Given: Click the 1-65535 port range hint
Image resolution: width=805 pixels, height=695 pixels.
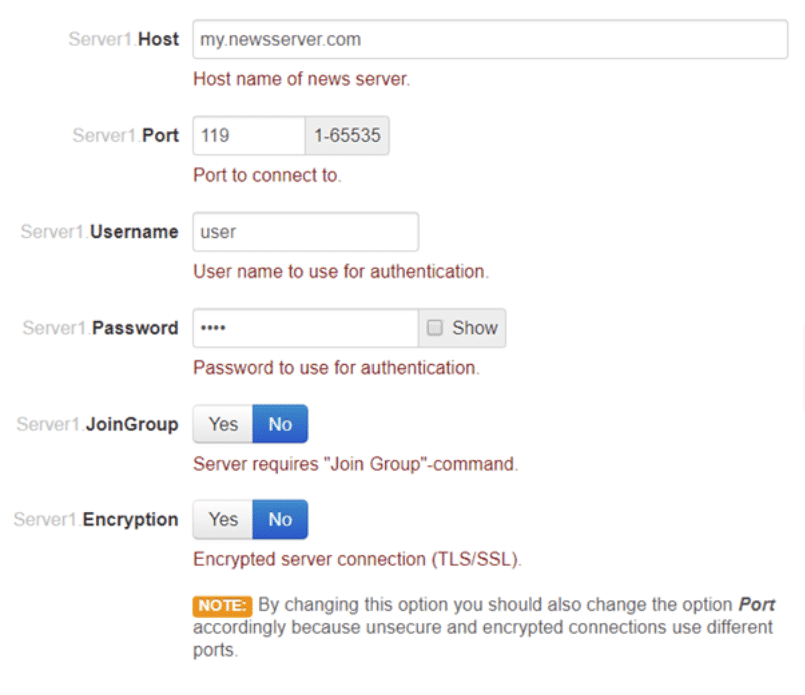Looking at the screenshot, I should (346, 135).
